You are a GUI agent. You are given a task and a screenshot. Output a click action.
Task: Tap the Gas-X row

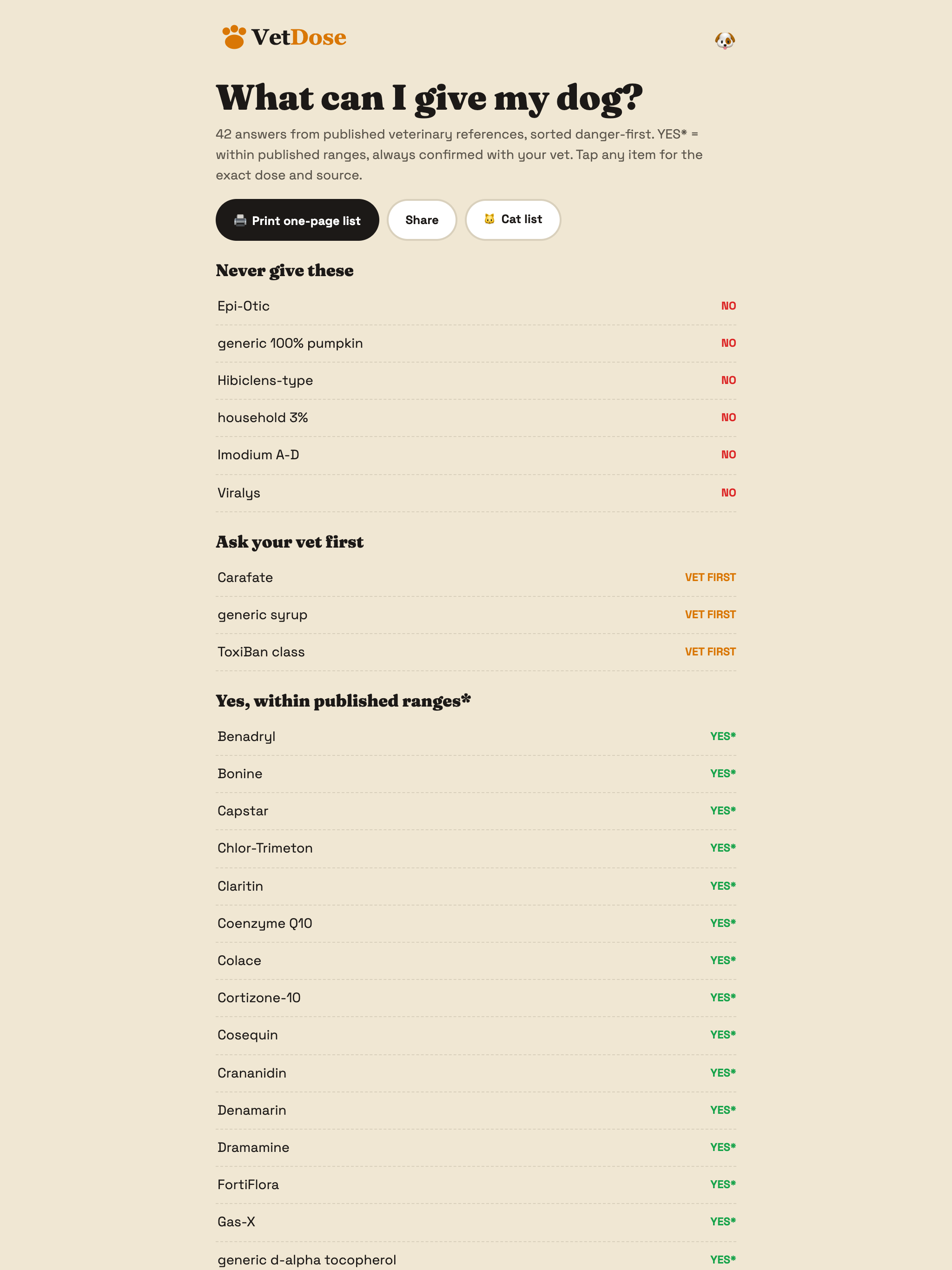(476, 1222)
